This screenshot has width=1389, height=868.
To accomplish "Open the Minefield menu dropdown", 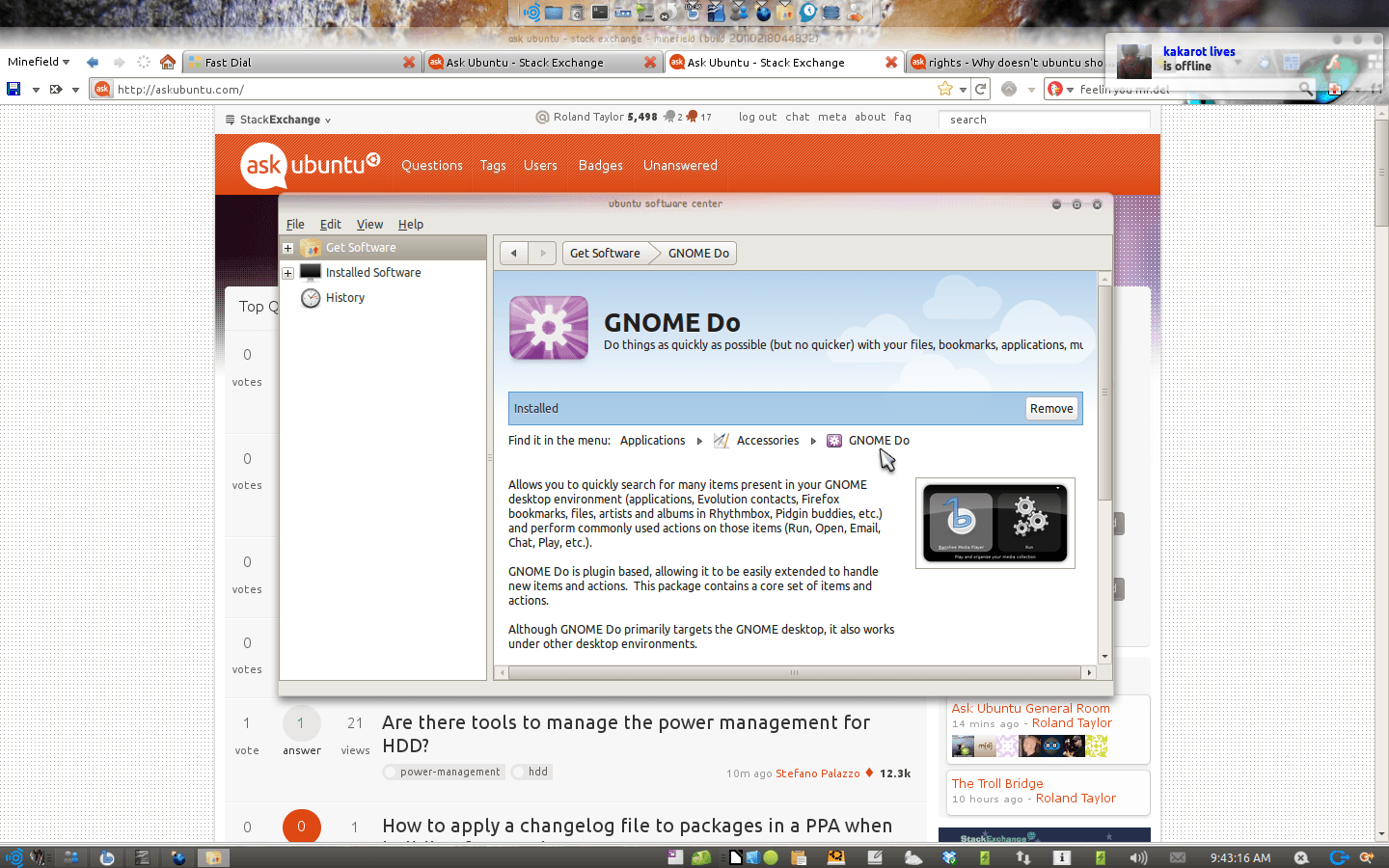I will [x=39, y=62].
